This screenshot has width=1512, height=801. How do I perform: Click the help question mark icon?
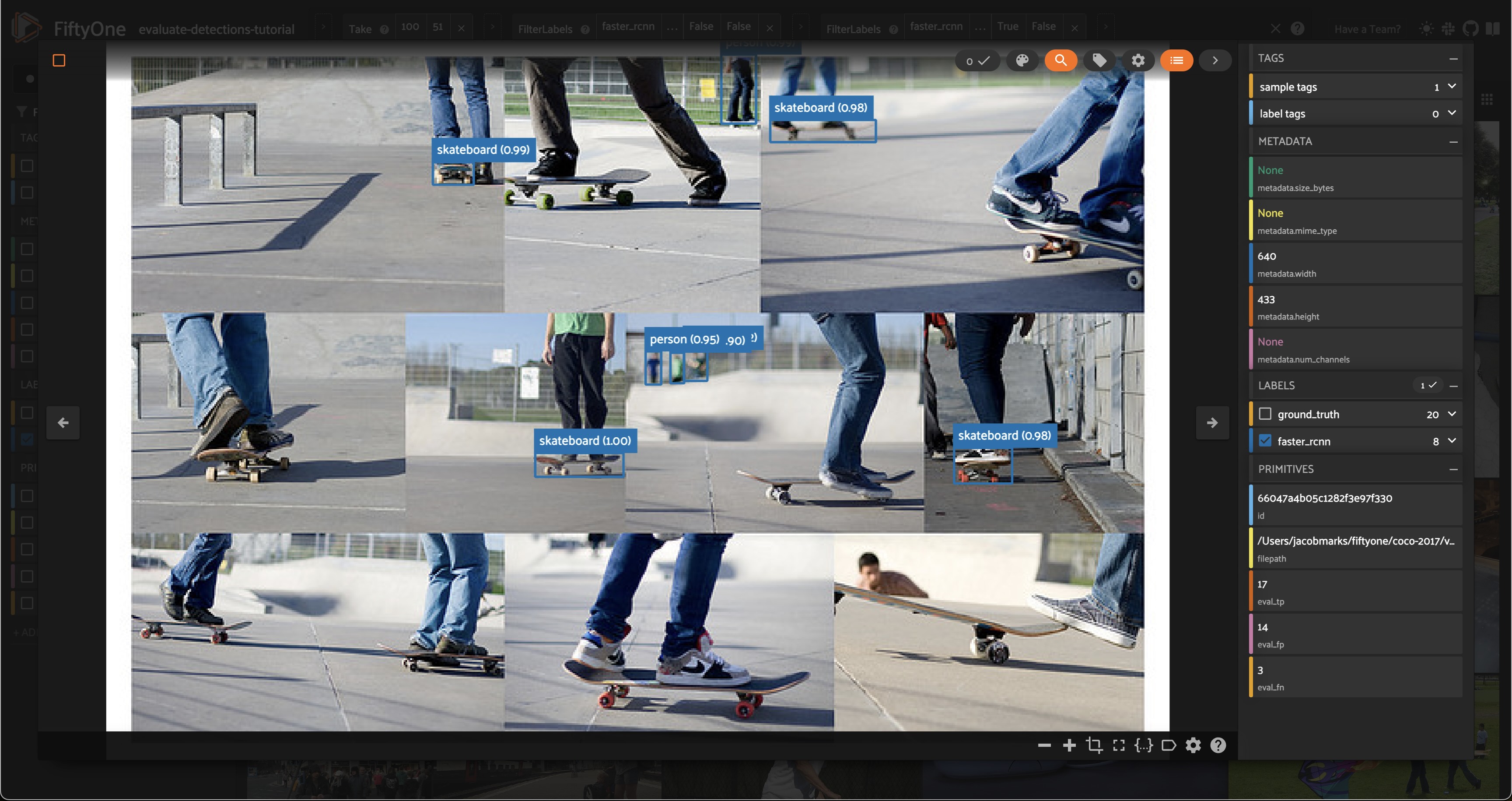(1218, 745)
